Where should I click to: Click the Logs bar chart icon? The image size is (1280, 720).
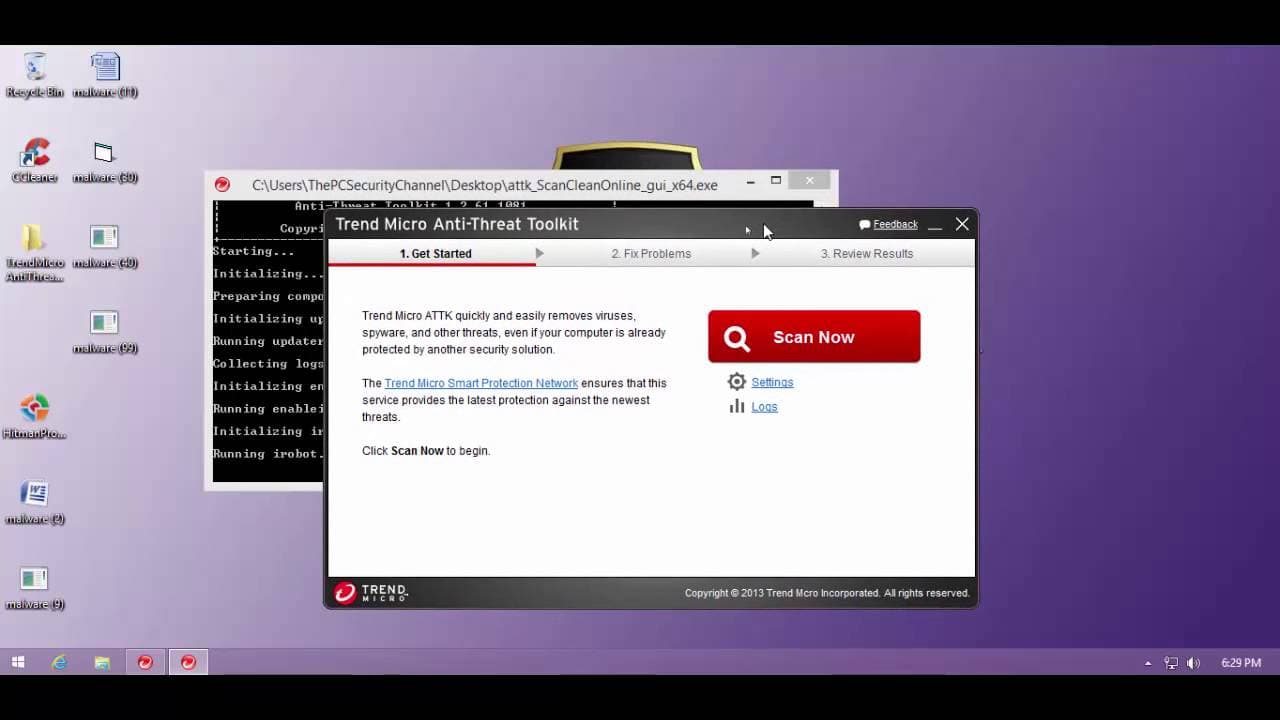pyautogui.click(x=737, y=406)
